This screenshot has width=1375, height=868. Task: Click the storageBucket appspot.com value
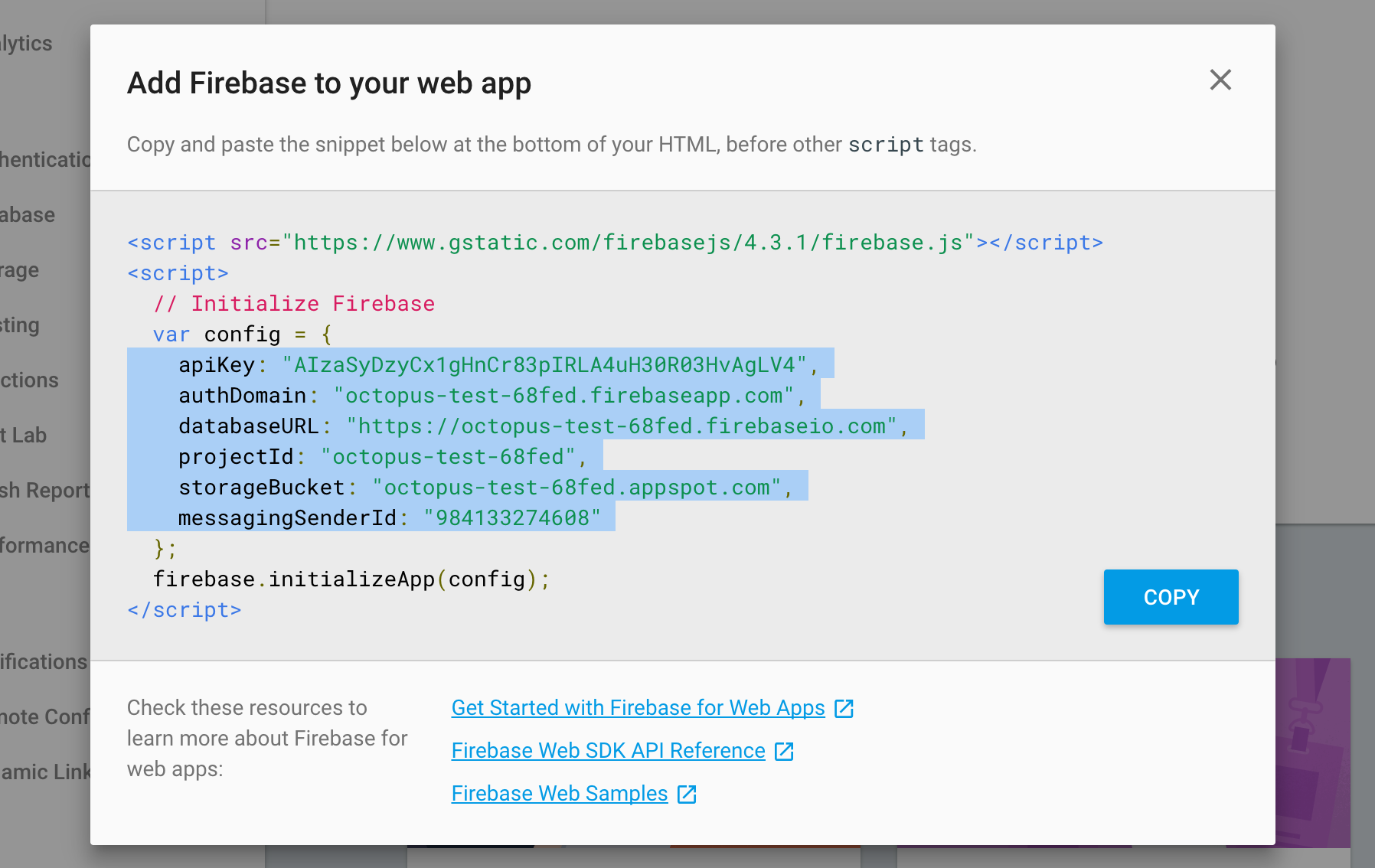pyautogui.click(x=577, y=488)
